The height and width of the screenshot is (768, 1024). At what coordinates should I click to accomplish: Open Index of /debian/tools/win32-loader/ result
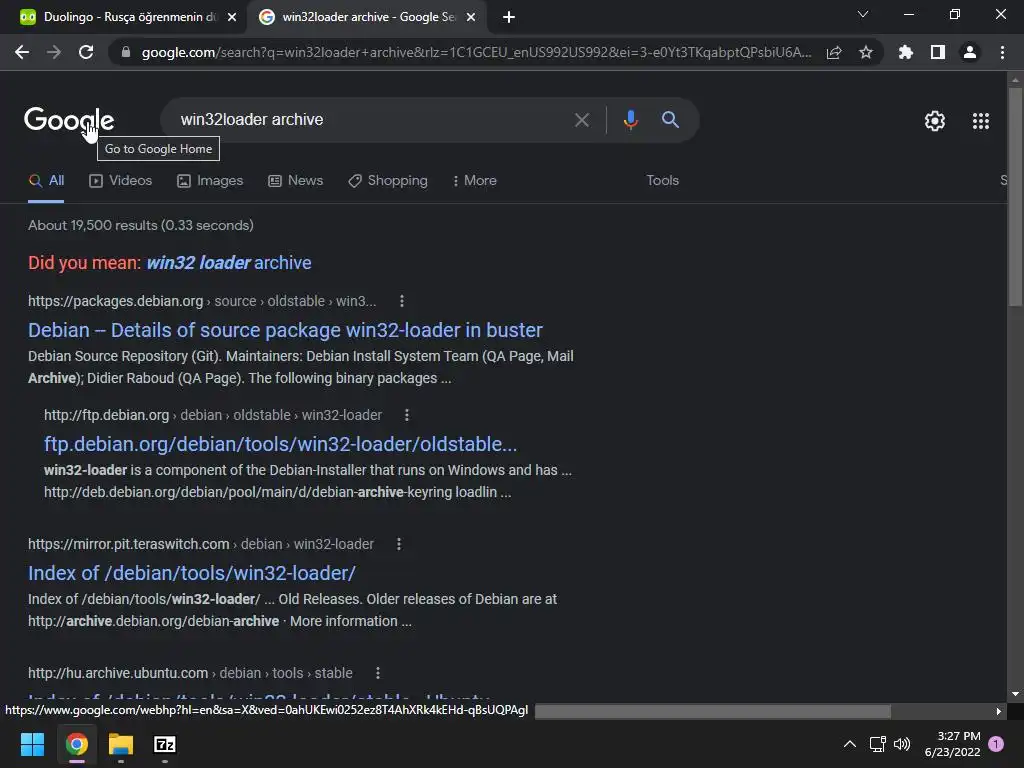click(191, 573)
